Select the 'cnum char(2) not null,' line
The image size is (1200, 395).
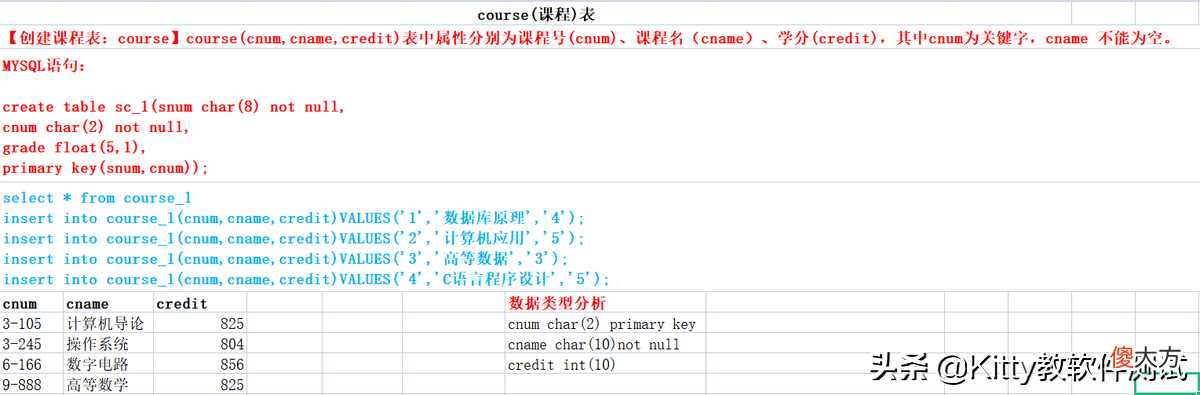coord(96,128)
